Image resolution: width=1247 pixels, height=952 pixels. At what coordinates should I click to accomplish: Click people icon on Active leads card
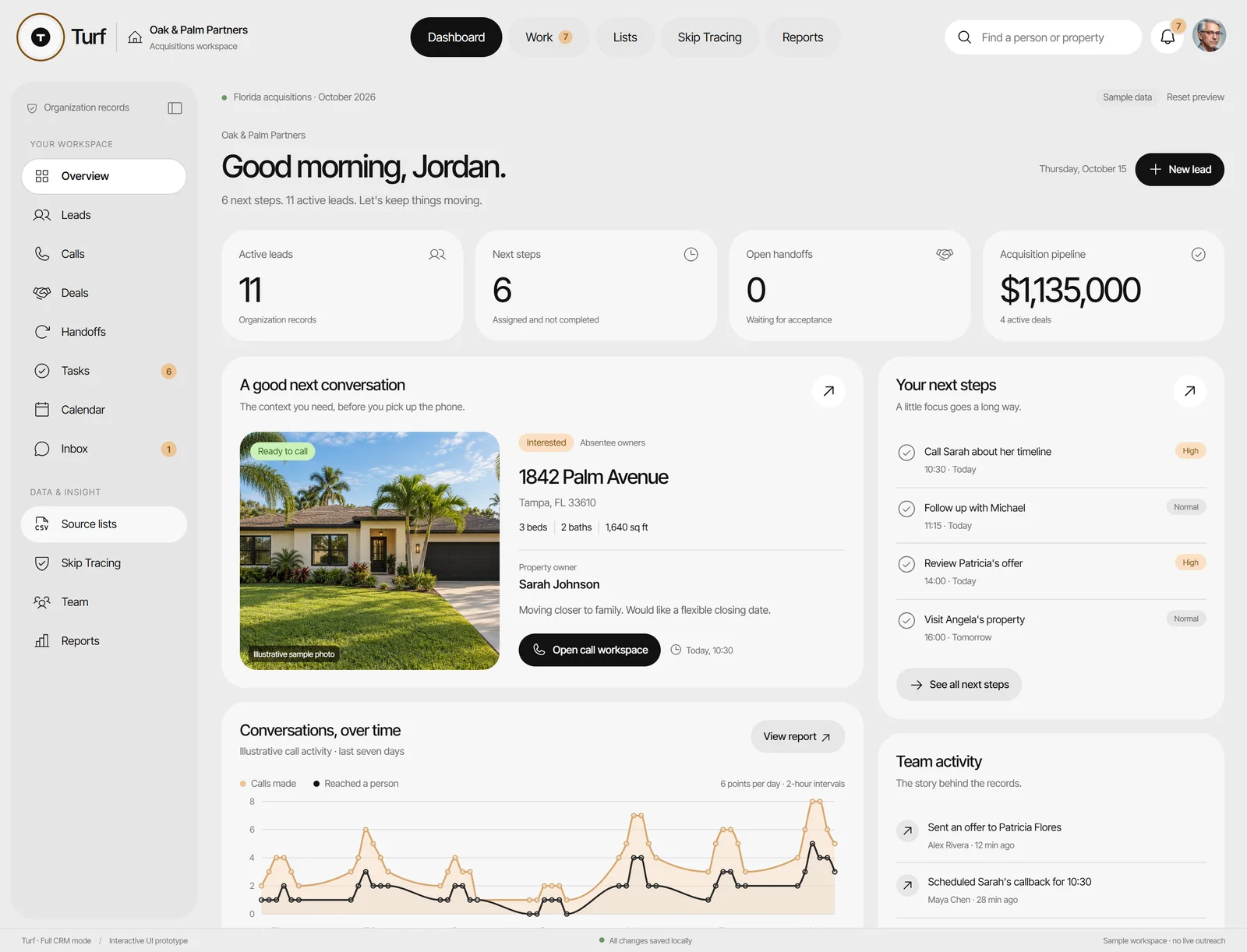(437, 254)
